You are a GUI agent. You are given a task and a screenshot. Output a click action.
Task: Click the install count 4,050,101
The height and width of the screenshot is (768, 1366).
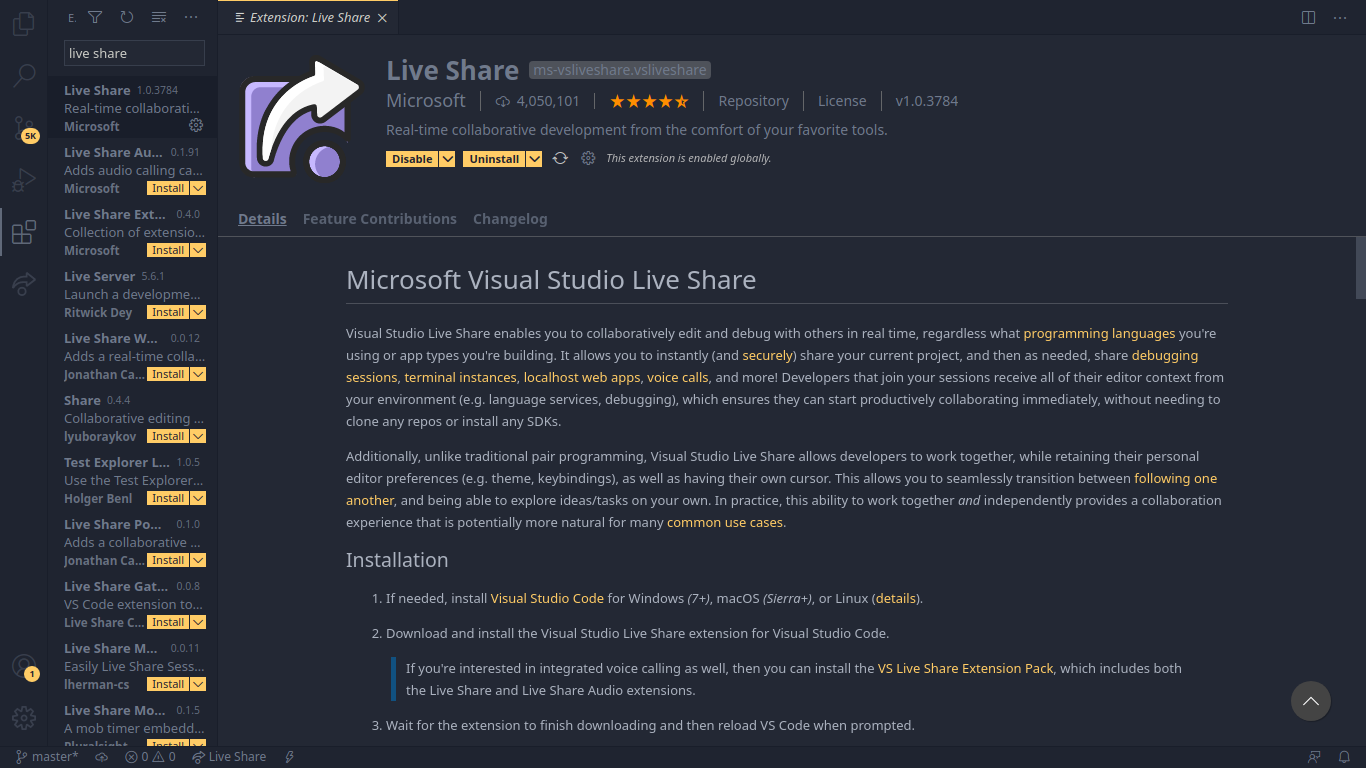click(537, 101)
